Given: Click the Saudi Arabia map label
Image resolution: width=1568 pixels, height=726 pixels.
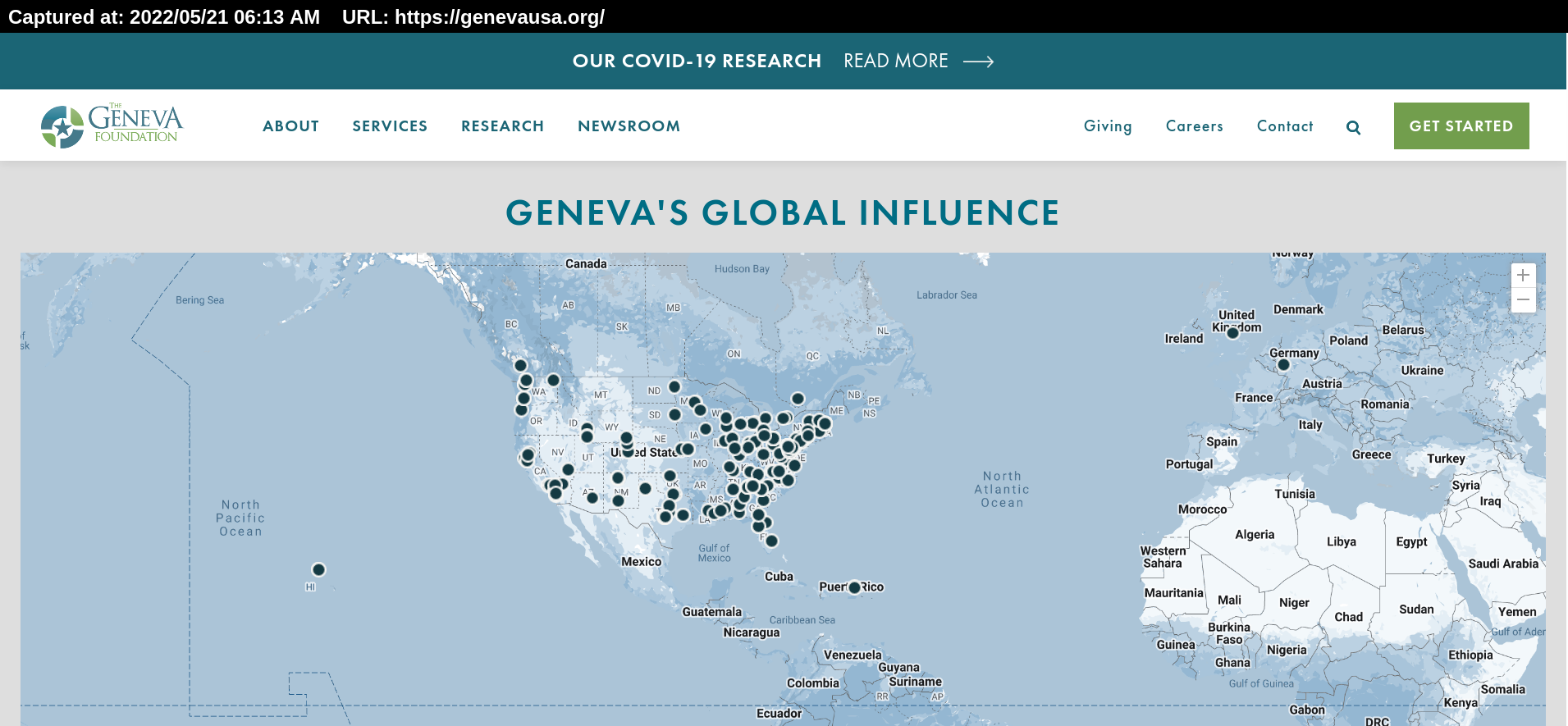Looking at the screenshot, I should click(x=1503, y=564).
